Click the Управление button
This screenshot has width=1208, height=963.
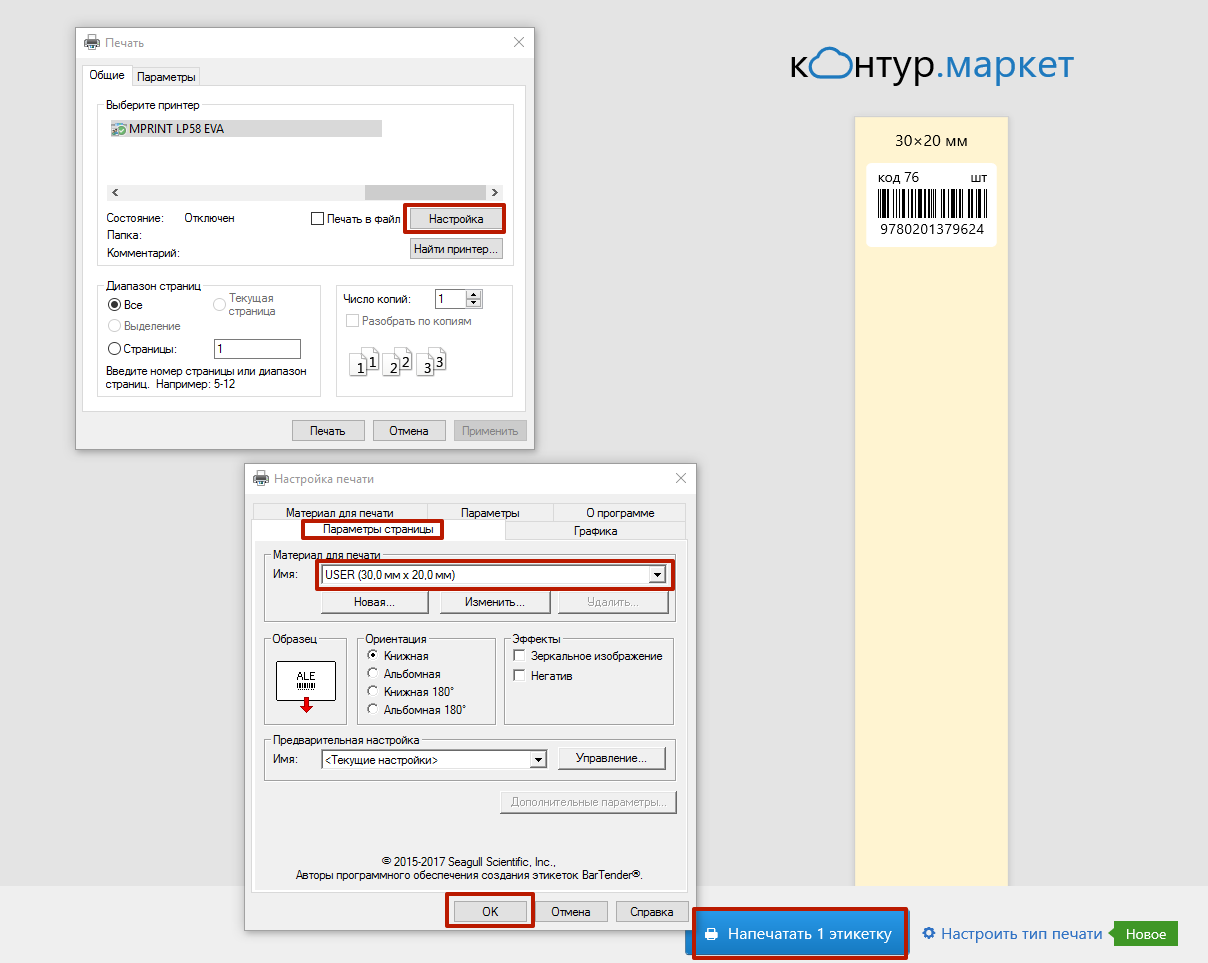[611, 759]
